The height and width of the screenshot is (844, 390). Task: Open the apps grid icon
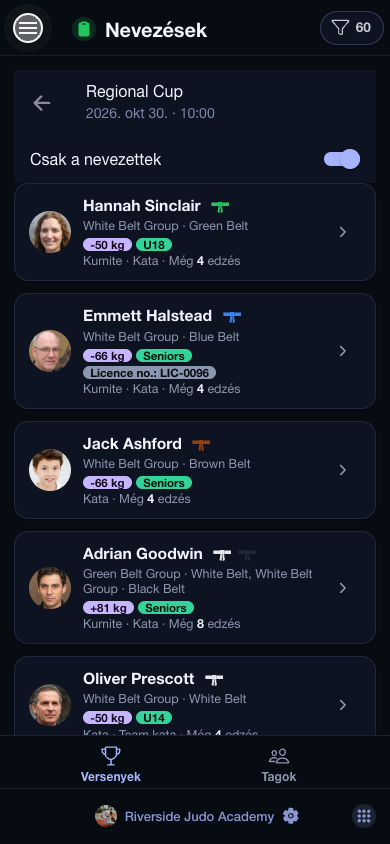[364, 816]
